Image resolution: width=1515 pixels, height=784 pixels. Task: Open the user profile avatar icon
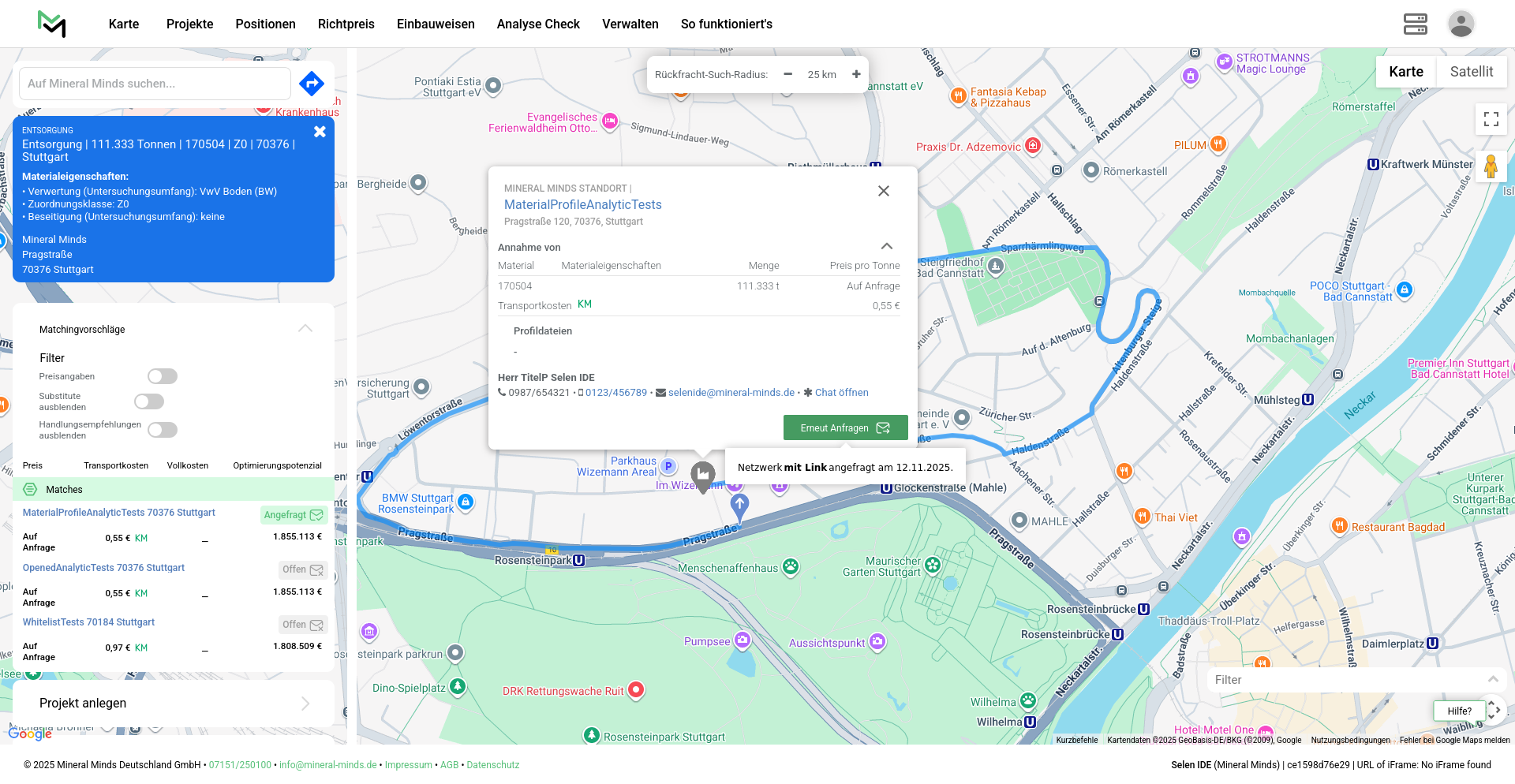[1461, 24]
